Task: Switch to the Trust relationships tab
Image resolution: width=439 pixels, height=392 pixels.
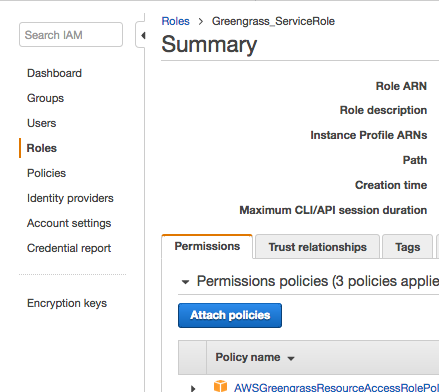Action: [317, 247]
